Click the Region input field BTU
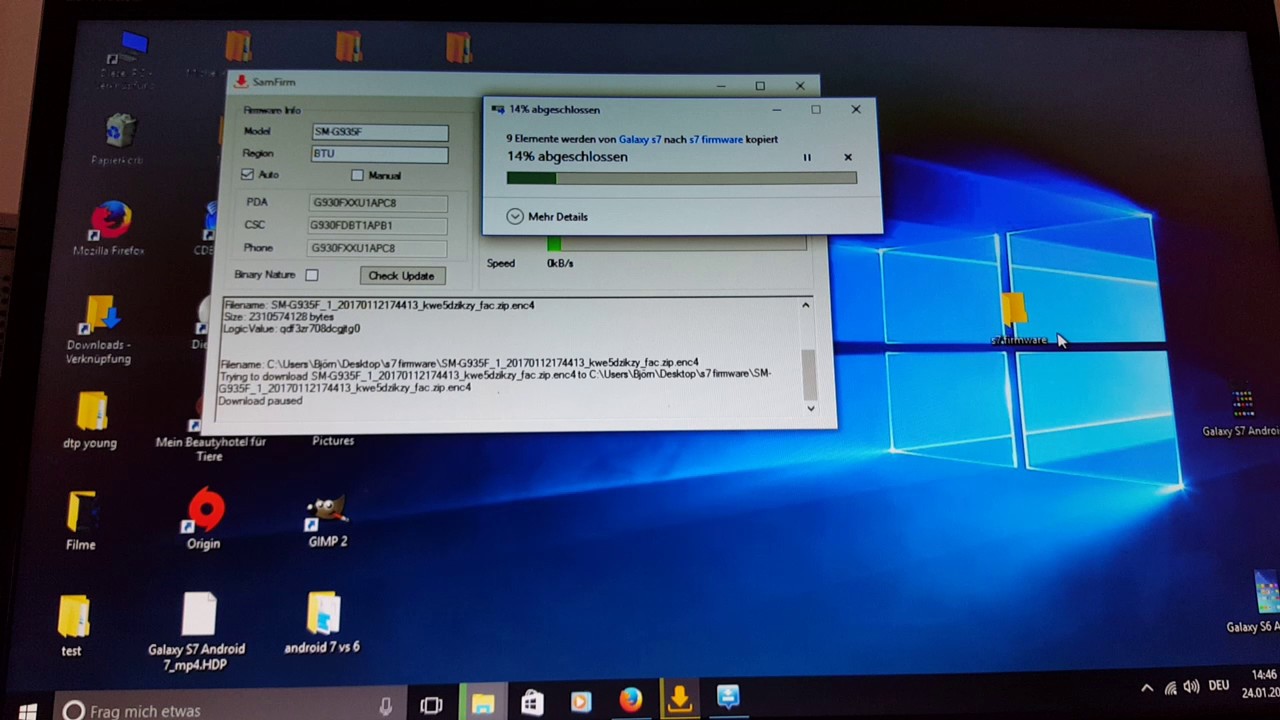This screenshot has width=1280, height=720. tap(380, 154)
